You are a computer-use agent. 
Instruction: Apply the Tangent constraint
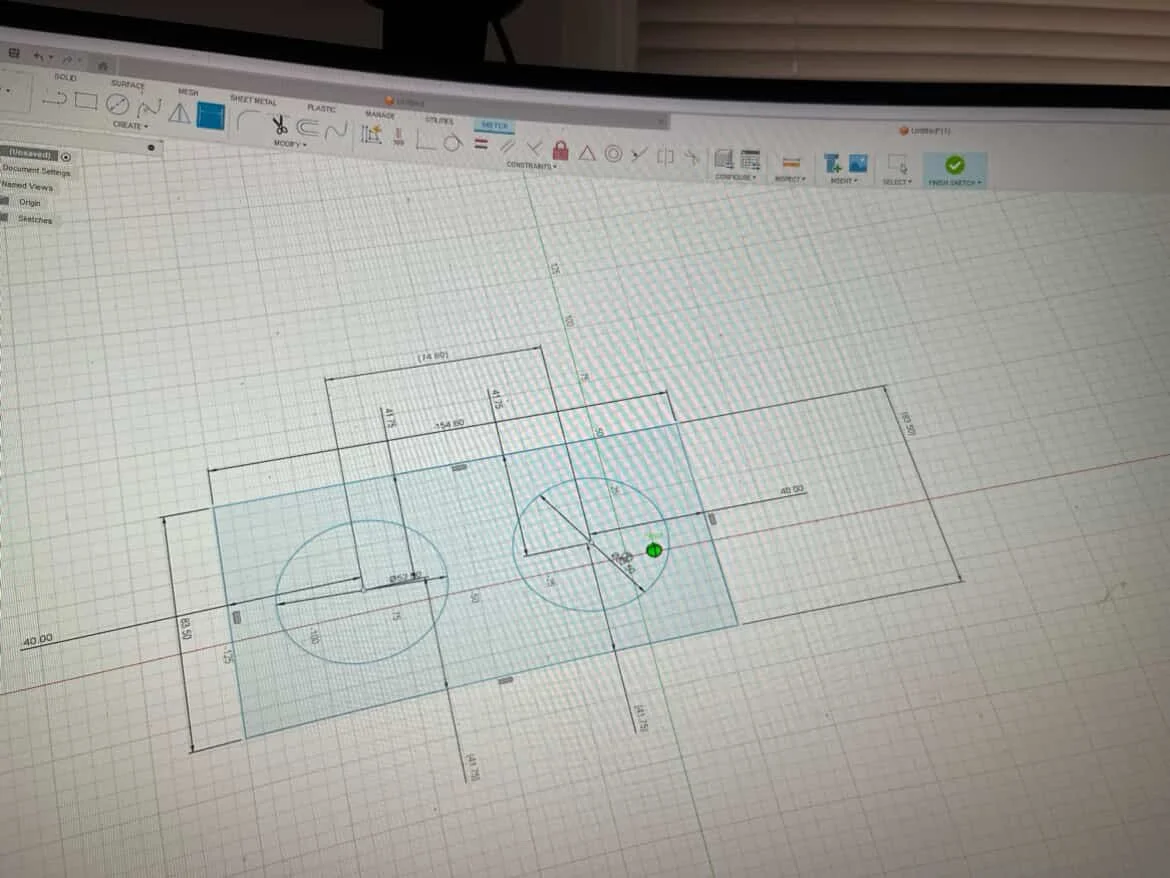452,142
